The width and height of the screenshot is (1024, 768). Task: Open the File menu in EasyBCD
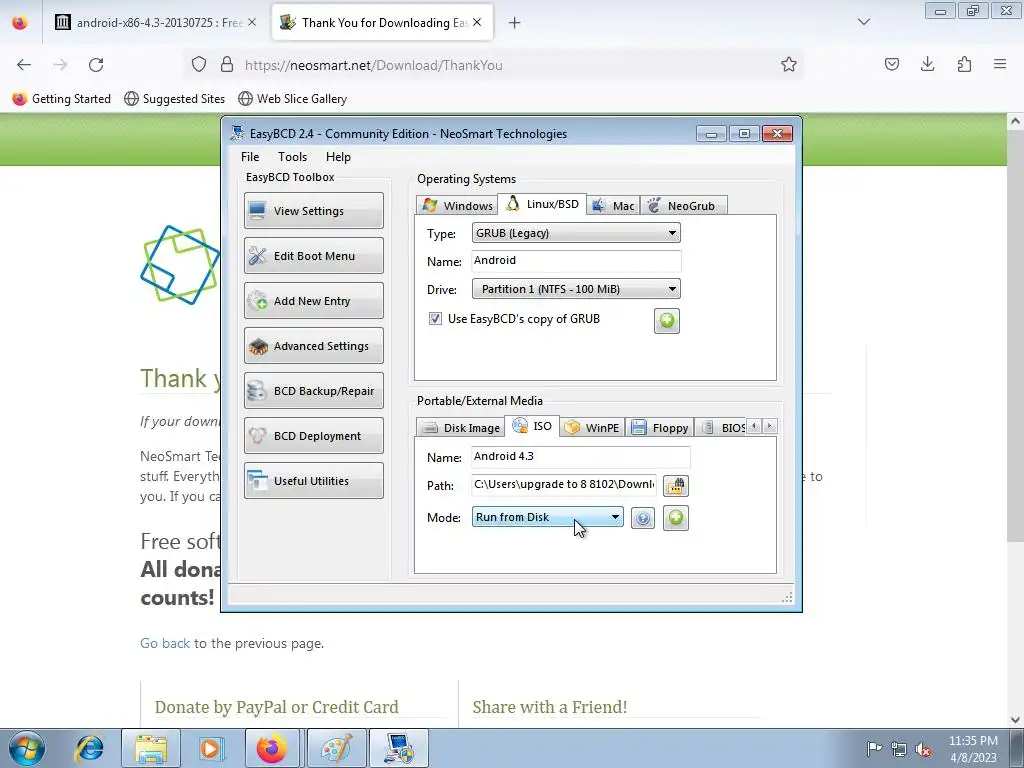pyautogui.click(x=249, y=157)
